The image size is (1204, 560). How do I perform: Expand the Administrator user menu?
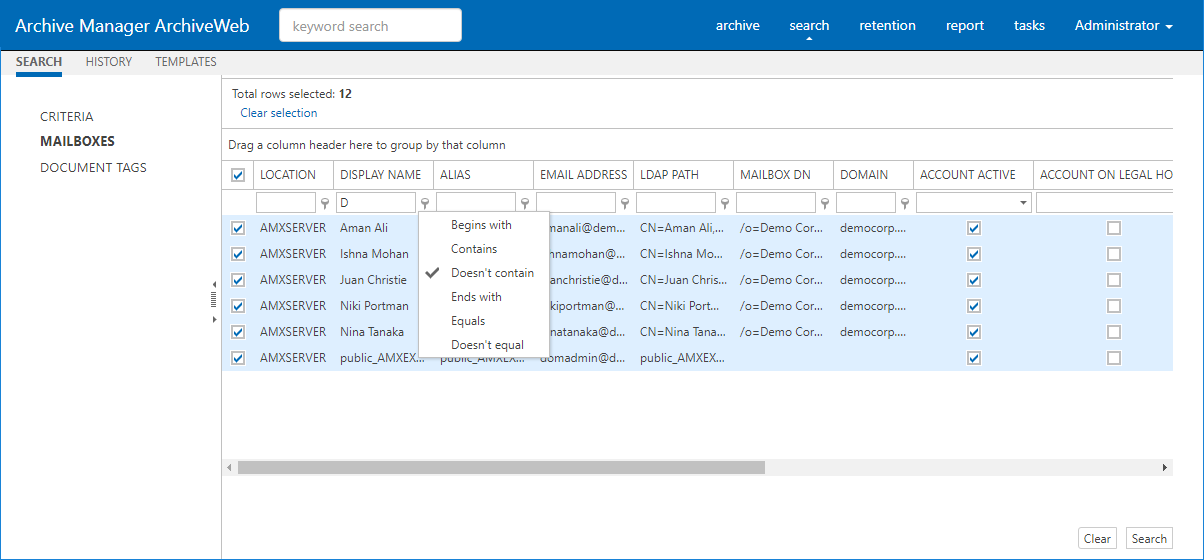tap(1123, 26)
